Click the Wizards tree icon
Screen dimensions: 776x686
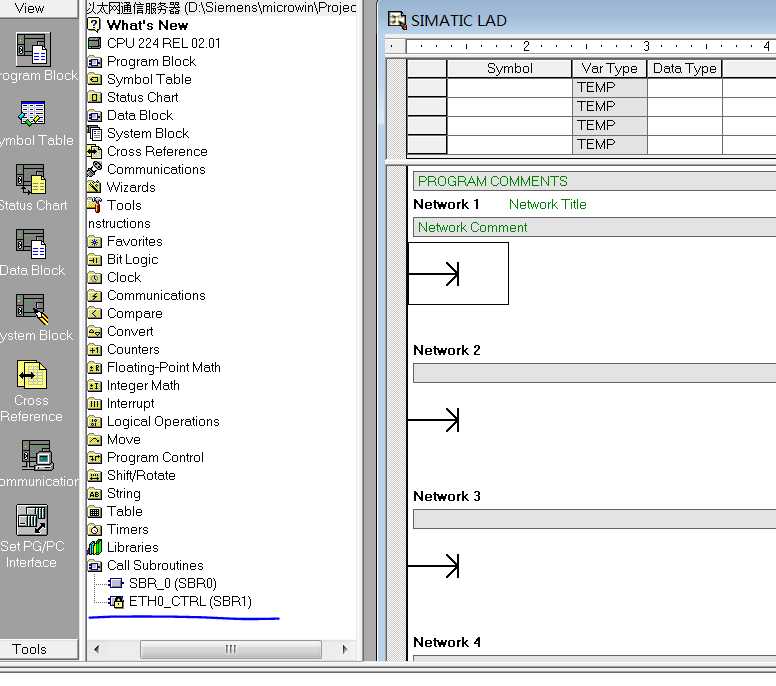[94, 187]
